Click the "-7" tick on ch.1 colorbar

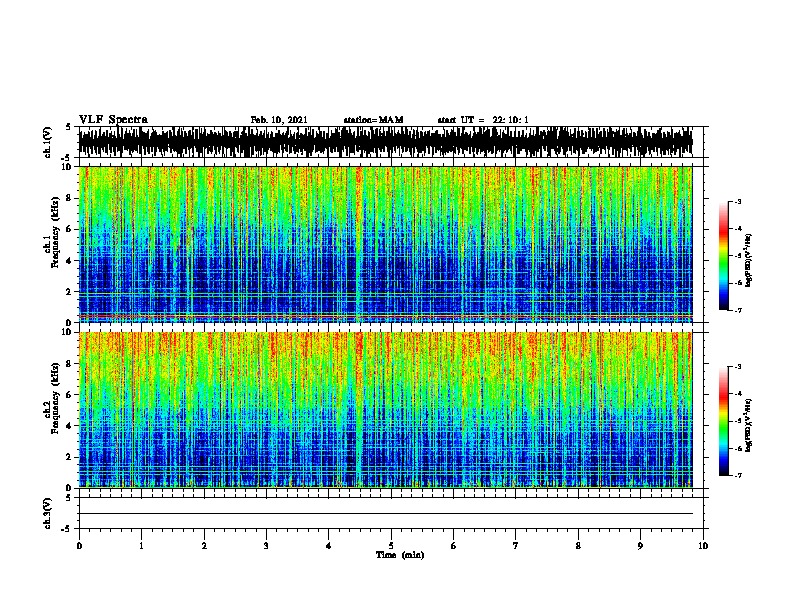point(737,310)
